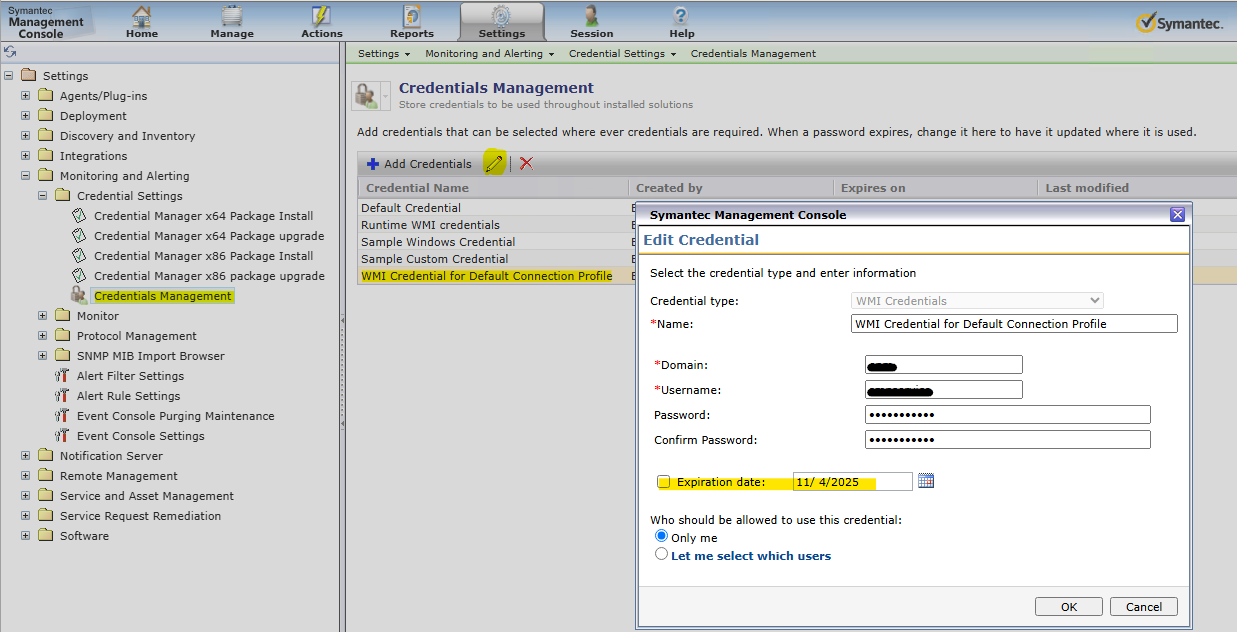The image size is (1237, 632).
Task: Click the red X delete credential icon
Action: [526, 163]
